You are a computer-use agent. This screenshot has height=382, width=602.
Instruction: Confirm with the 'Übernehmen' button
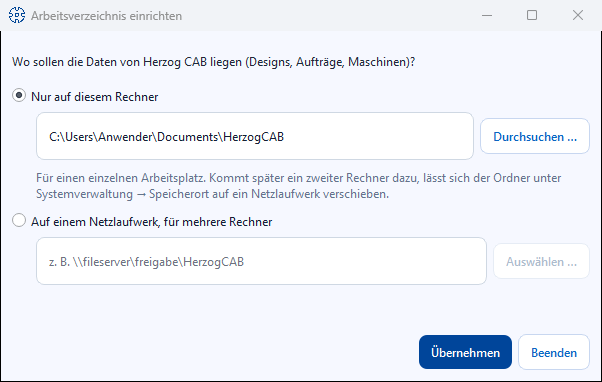[x=465, y=352]
